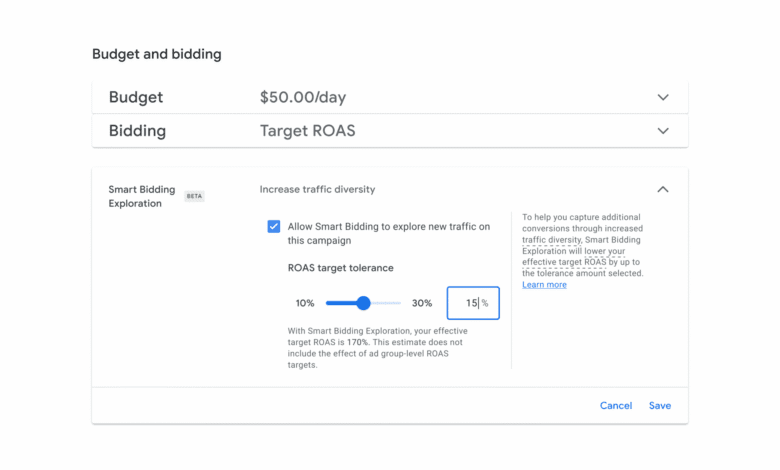780x470 pixels.
Task: Click the Budget and bidding heading
Action: coord(157,54)
